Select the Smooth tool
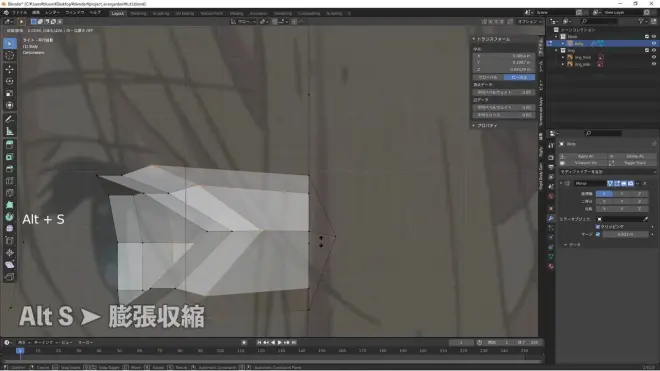Viewport: 660px width, 371px height. click(10, 229)
